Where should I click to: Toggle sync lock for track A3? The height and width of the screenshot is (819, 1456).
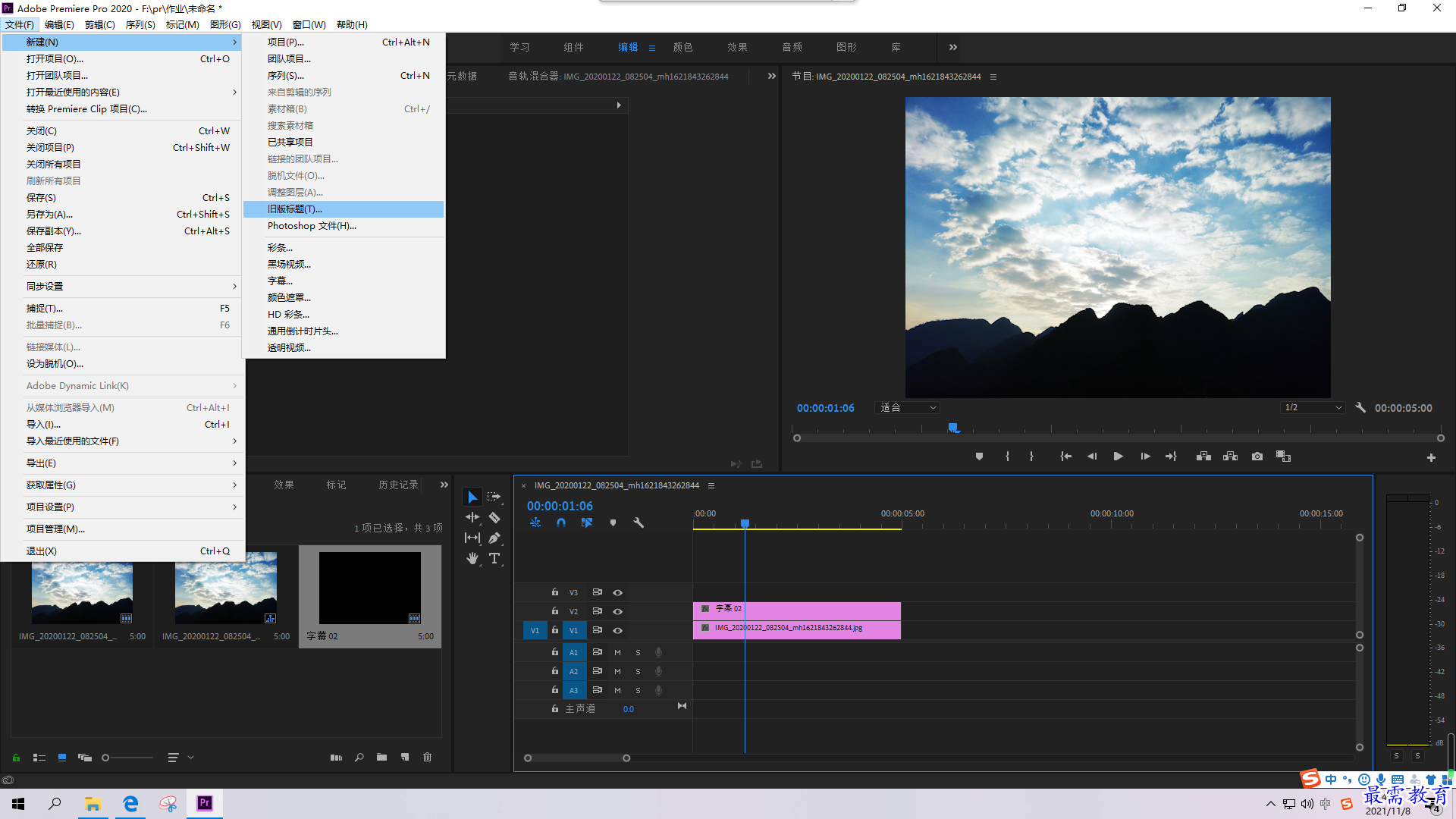(597, 690)
